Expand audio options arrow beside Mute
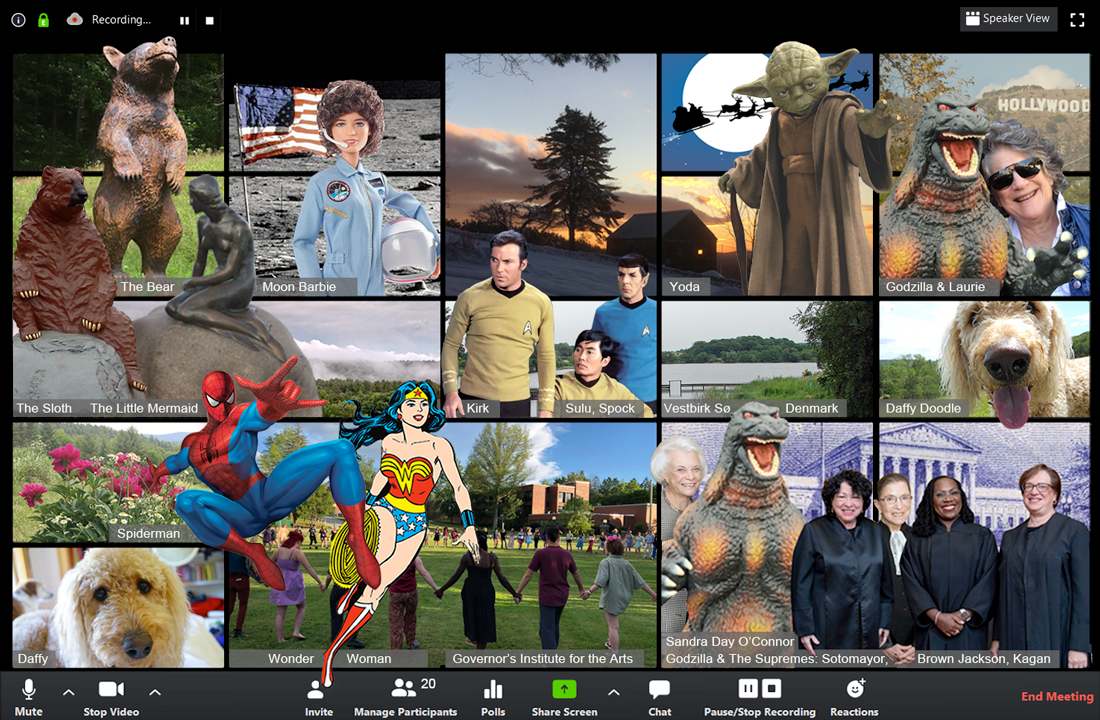Screen dimensions: 1100x720 coord(69,691)
